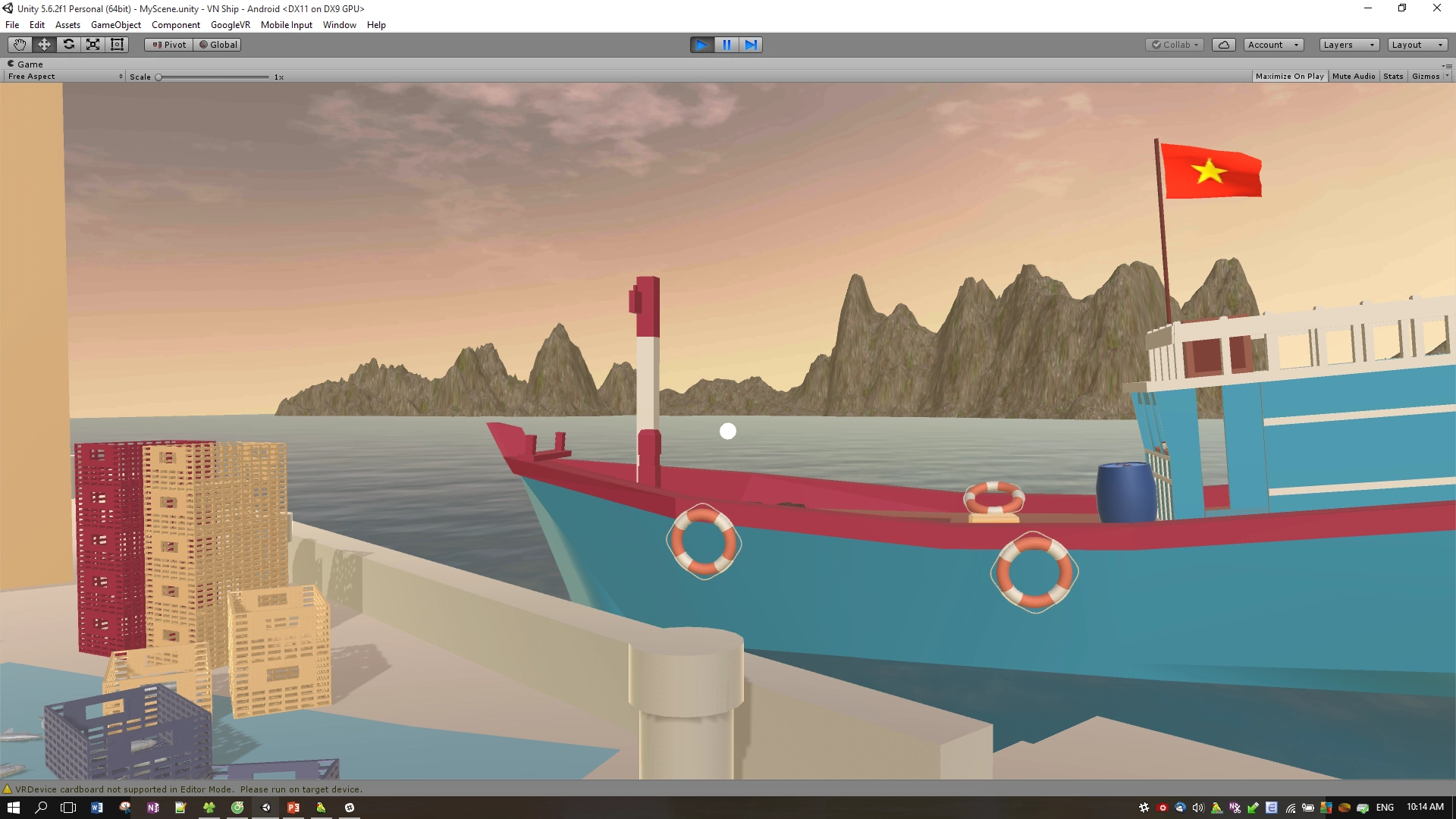Step forward one frame
This screenshot has height=819, width=1456.
[751, 45]
